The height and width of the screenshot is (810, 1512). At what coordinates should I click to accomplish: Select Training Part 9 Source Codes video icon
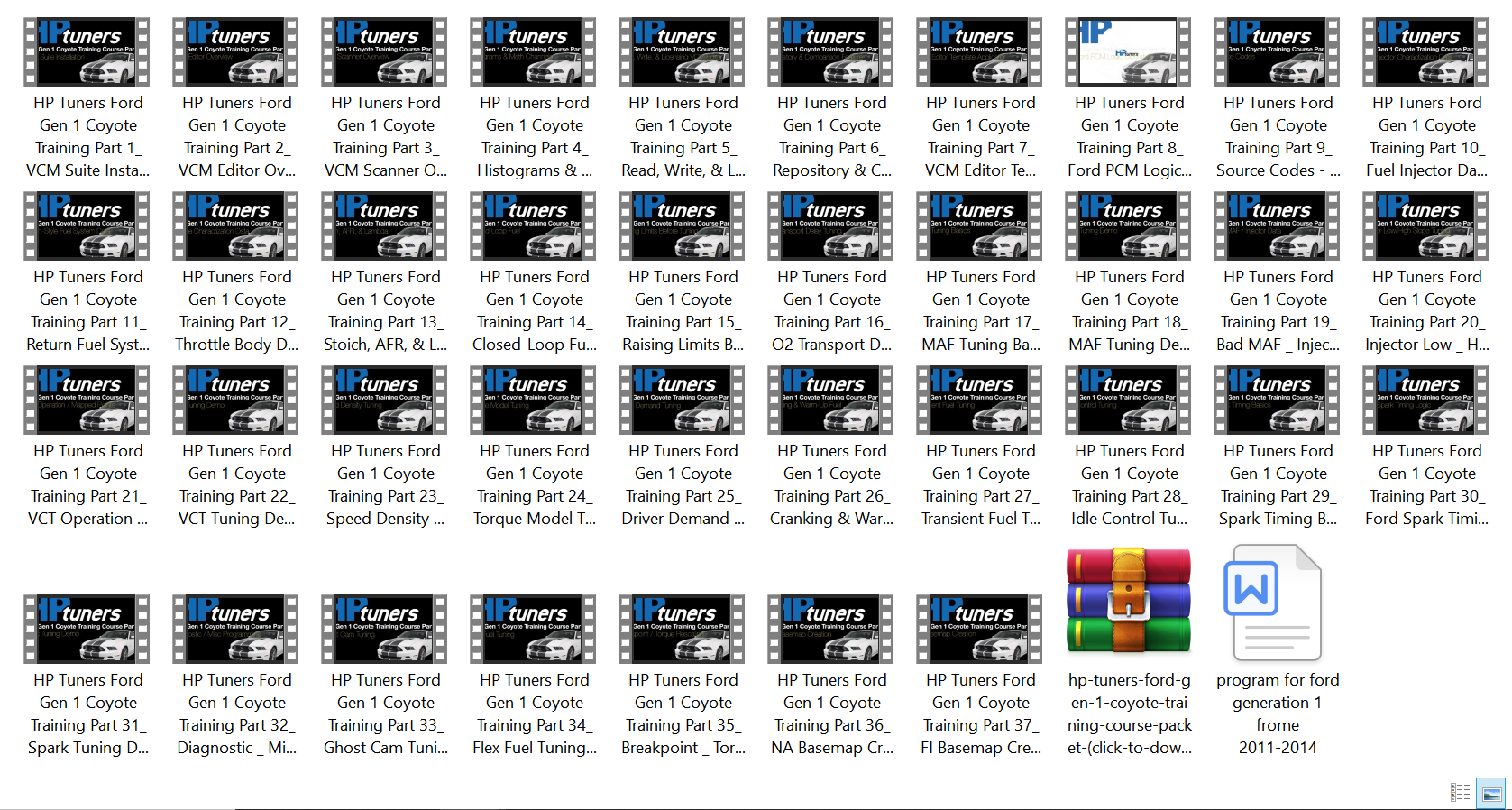[1278, 51]
